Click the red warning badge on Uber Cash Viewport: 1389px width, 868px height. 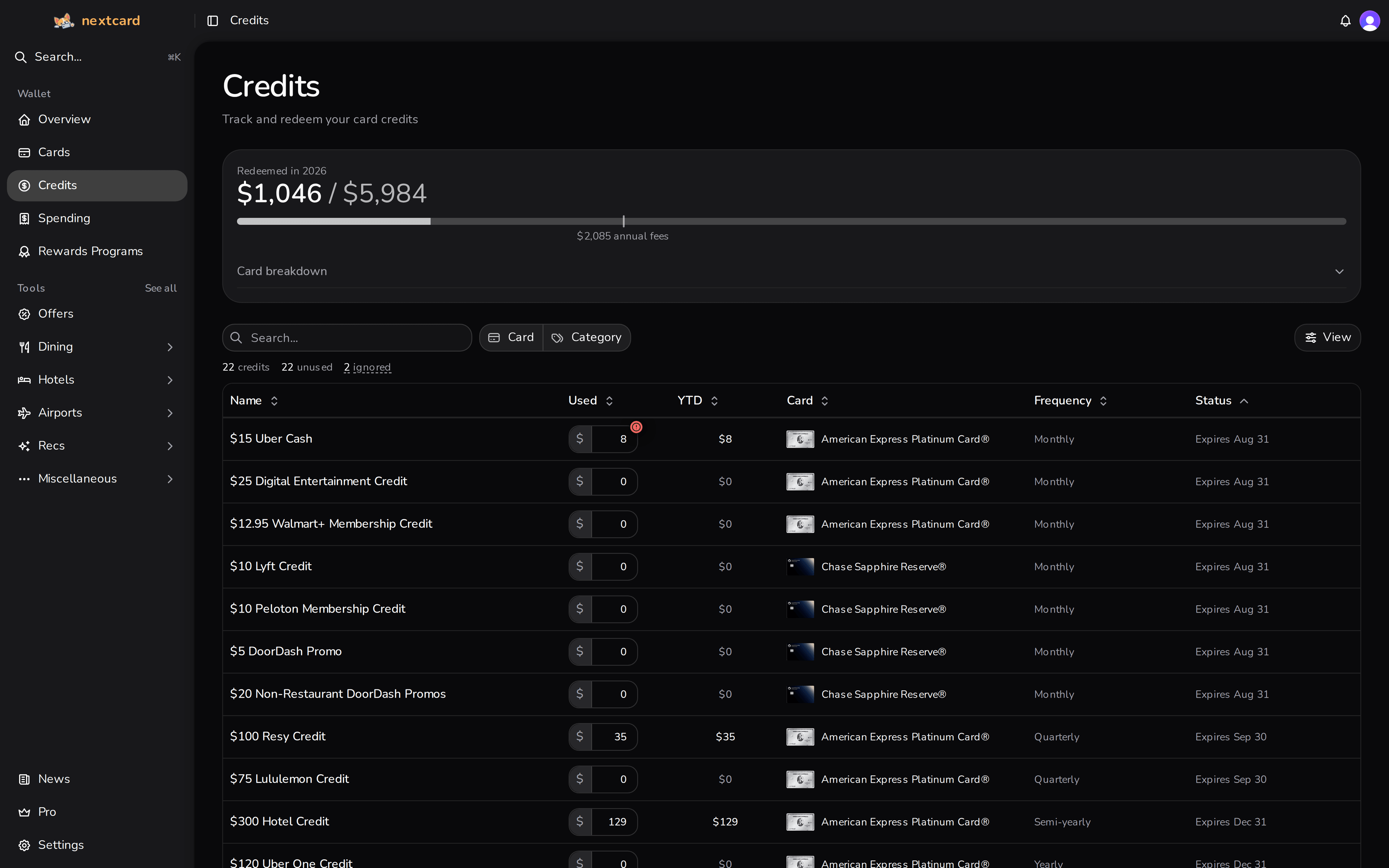pos(636,427)
